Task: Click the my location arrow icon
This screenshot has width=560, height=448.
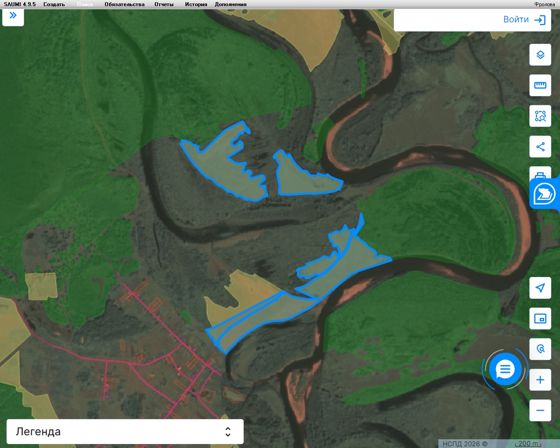Action: (540, 288)
